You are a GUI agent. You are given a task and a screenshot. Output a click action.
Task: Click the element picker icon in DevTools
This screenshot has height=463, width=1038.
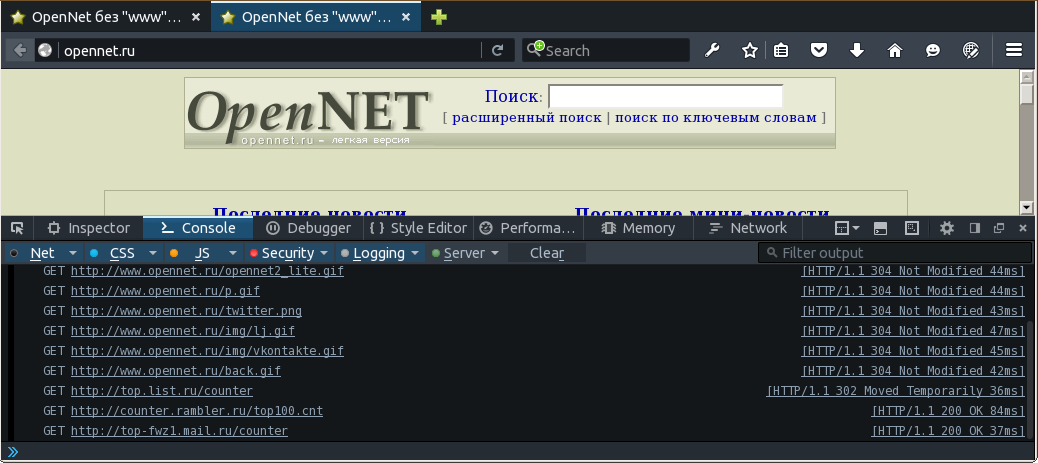pos(17,228)
